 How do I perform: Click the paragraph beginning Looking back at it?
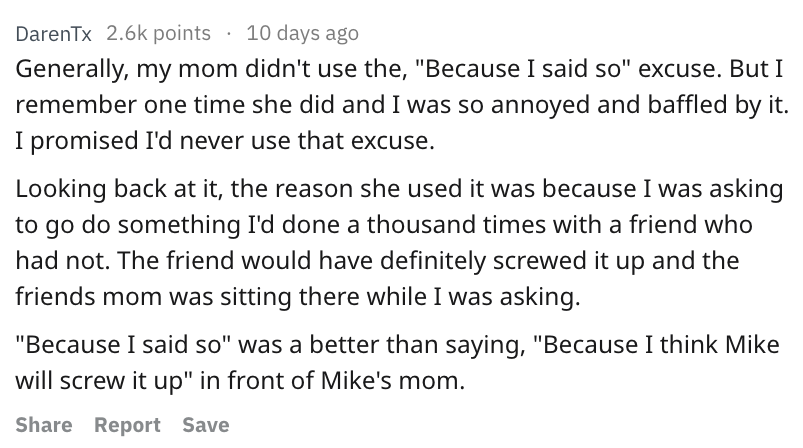[x=399, y=242]
